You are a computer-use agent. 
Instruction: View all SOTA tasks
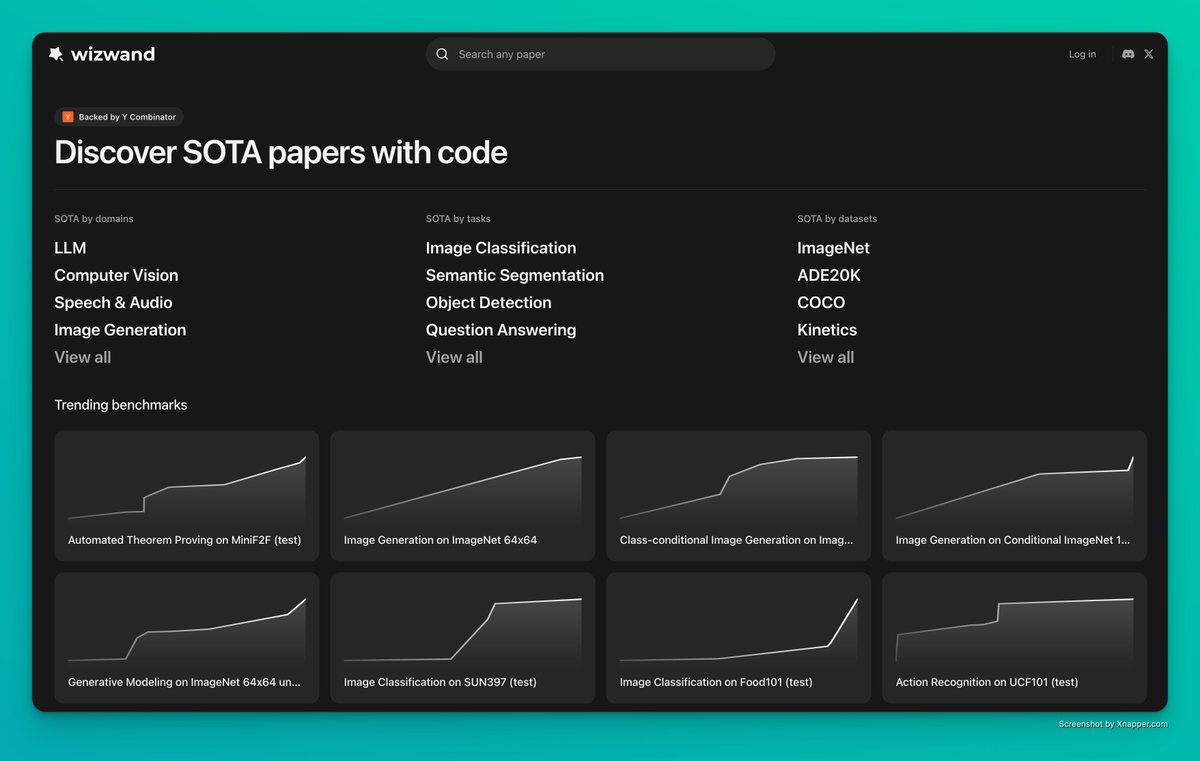pos(454,357)
